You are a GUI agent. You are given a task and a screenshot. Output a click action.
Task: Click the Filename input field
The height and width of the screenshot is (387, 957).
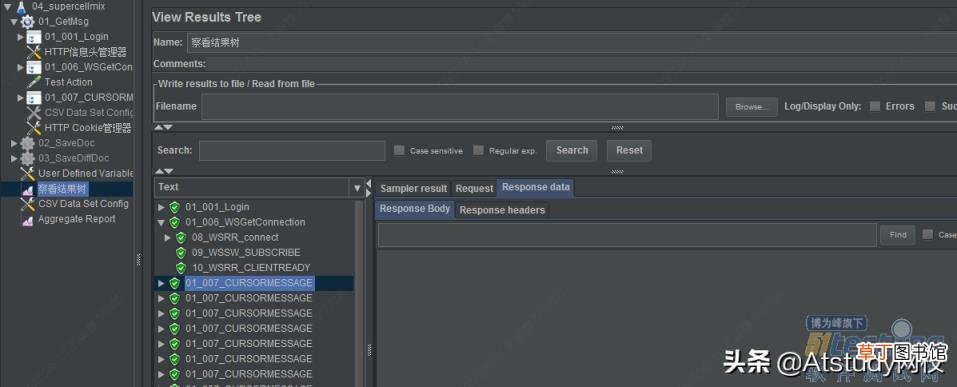(x=460, y=106)
